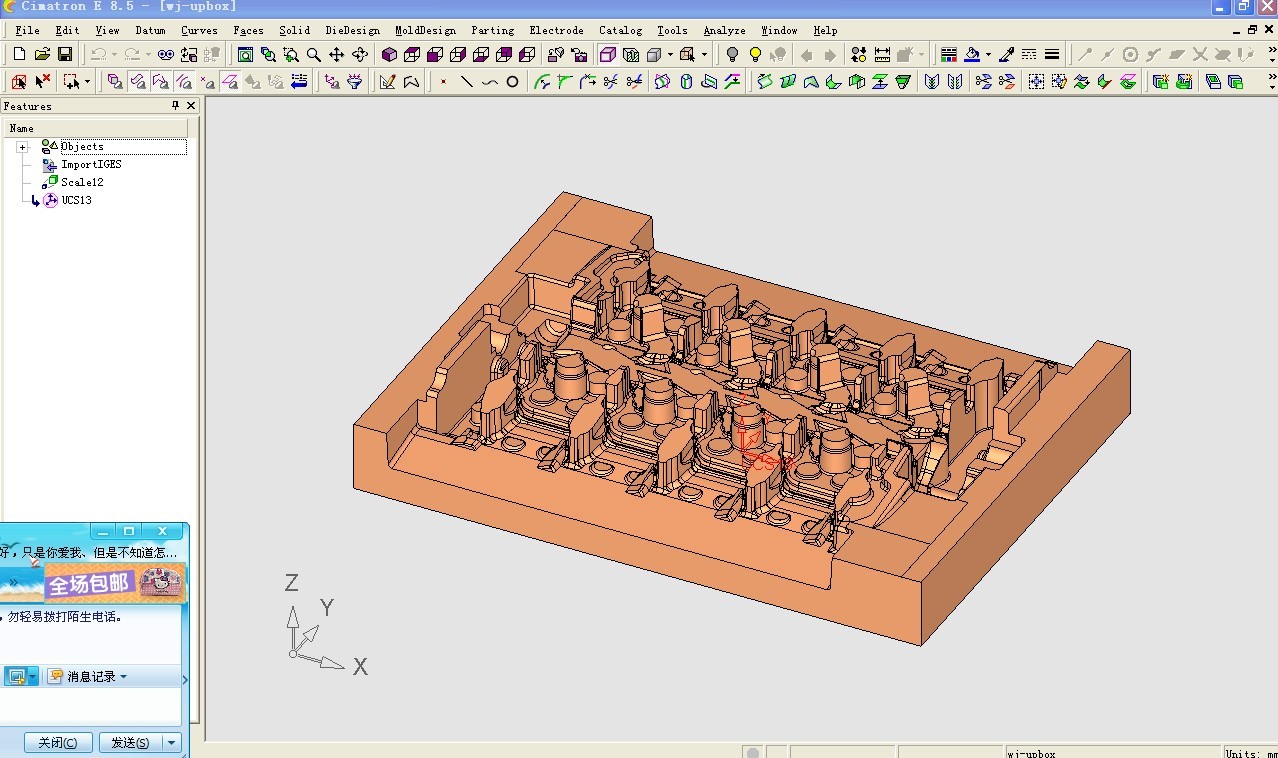Screen dimensions: 1278x758
Task: Click the Zoom All view icon
Action: (x=245, y=54)
